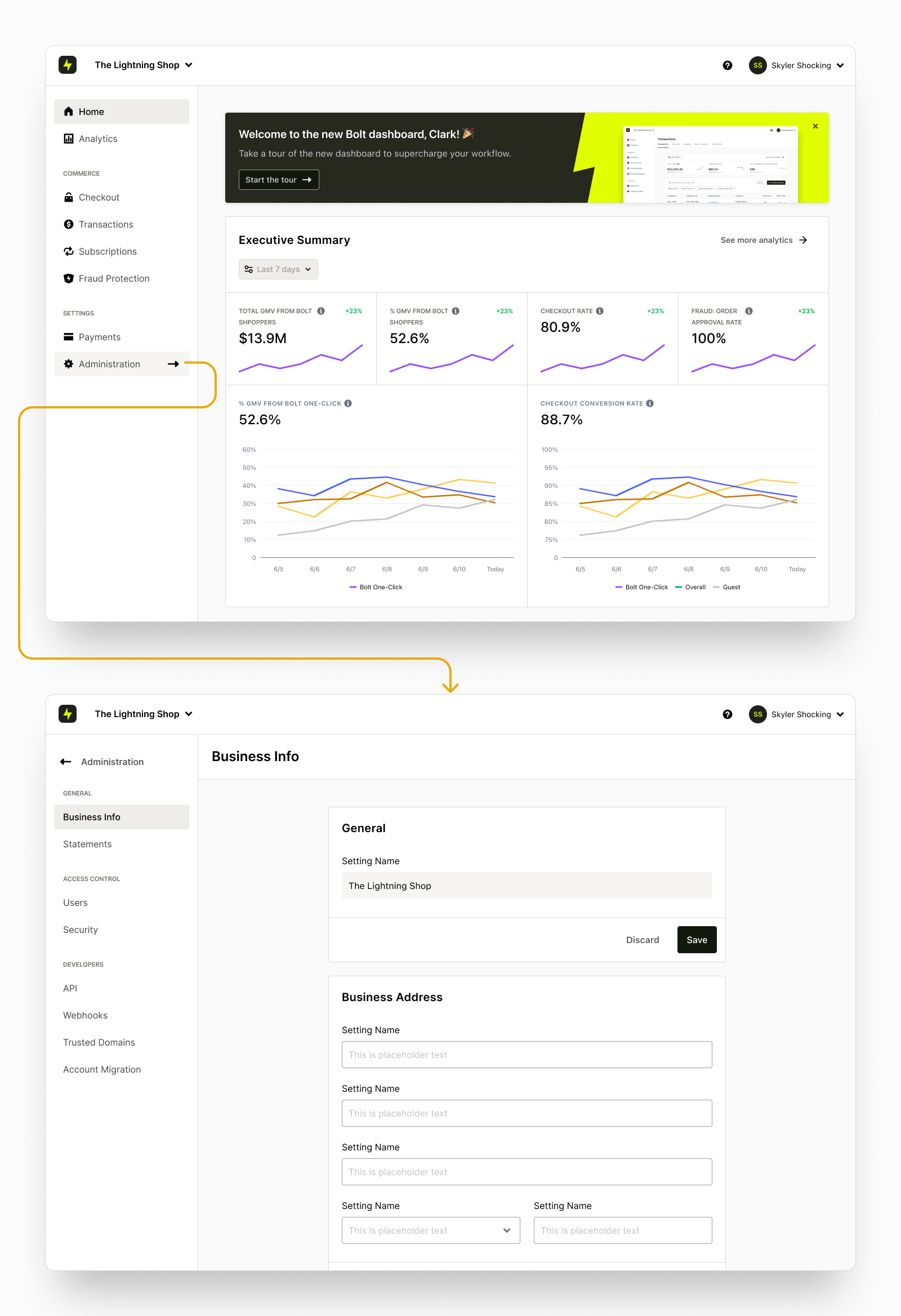Open the Analytics page from the sidebar
This screenshot has height=1316, width=901.
pos(98,139)
